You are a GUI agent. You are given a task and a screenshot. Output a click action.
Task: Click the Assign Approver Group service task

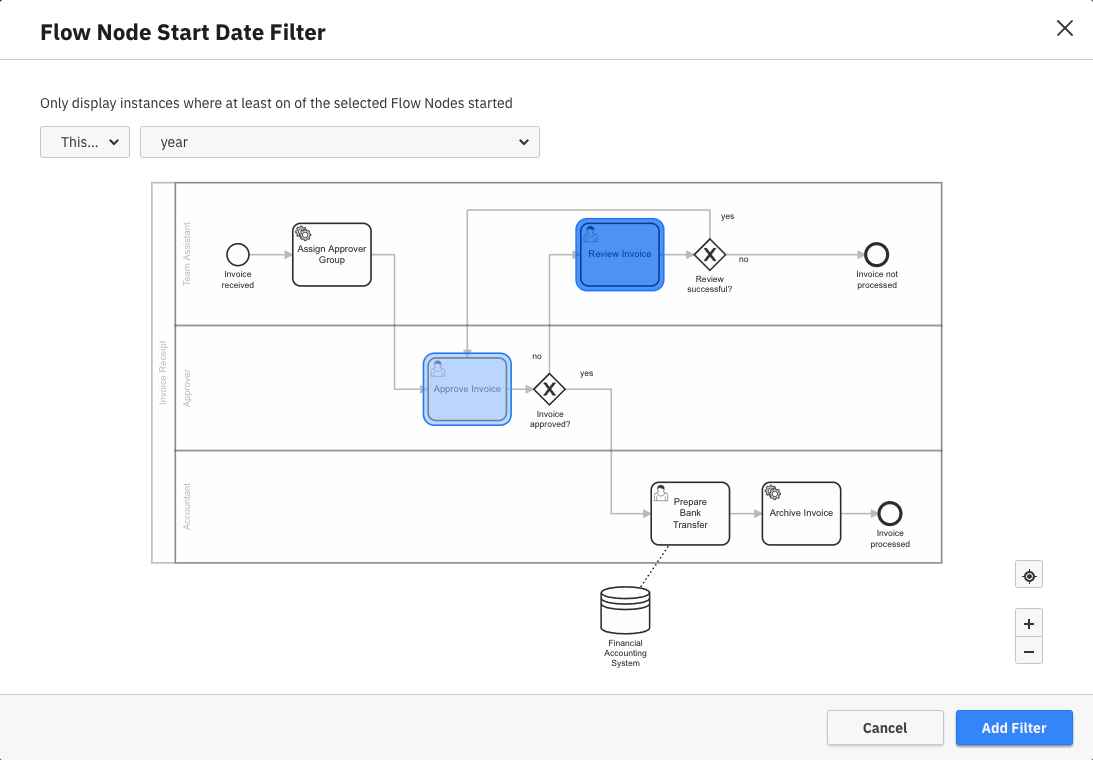[x=331, y=254]
